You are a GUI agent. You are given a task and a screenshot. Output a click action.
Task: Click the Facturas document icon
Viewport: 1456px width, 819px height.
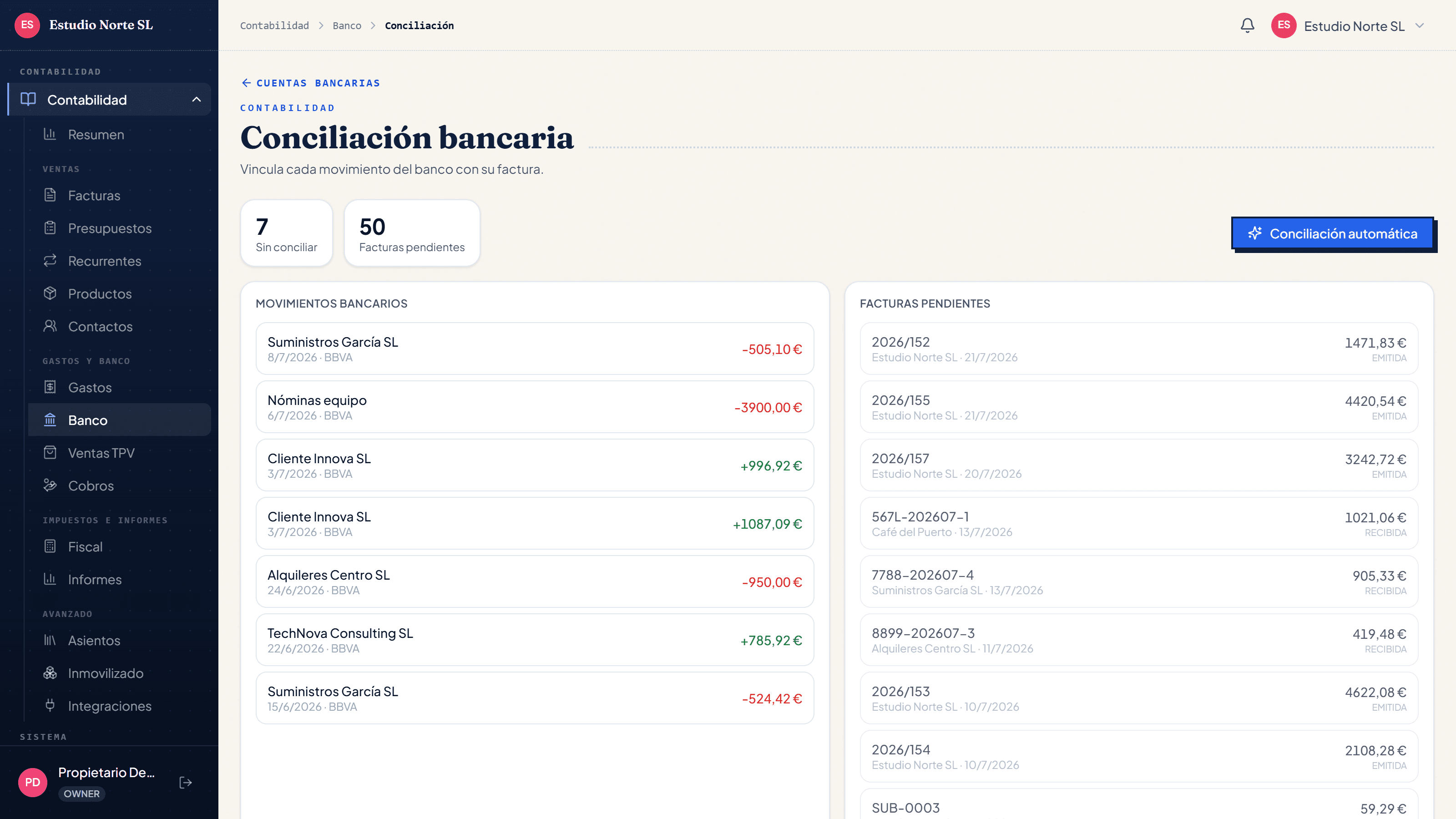click(x=50, y=195)
